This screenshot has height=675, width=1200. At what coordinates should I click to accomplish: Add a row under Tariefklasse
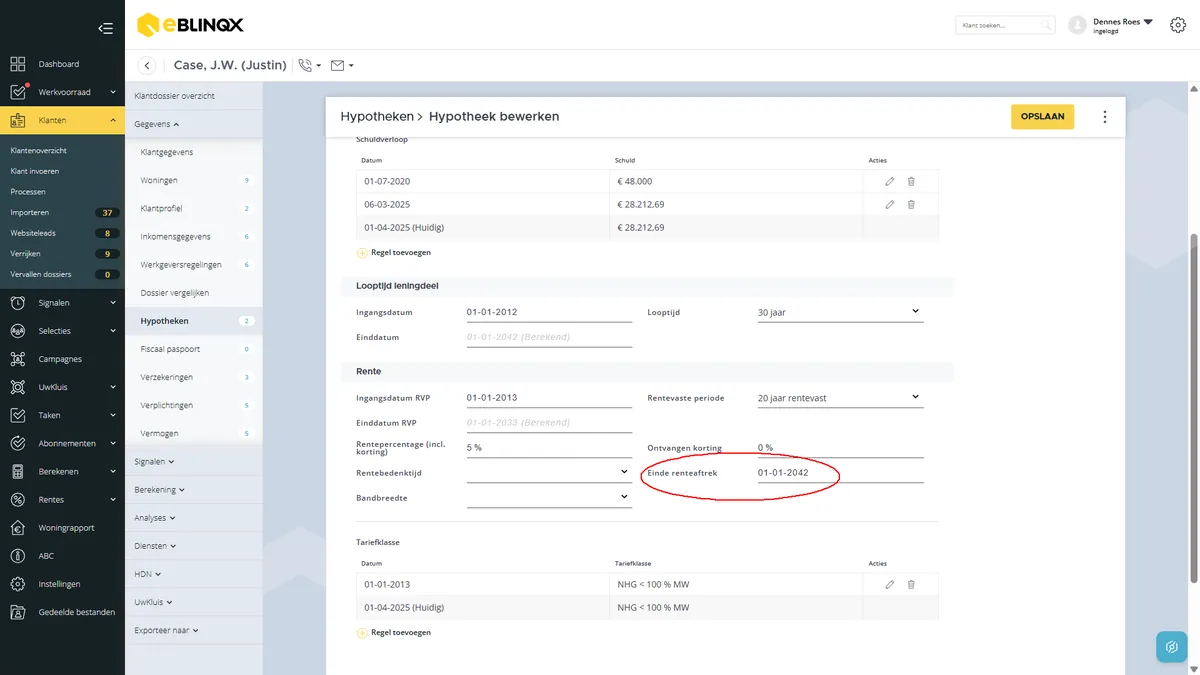394,633
